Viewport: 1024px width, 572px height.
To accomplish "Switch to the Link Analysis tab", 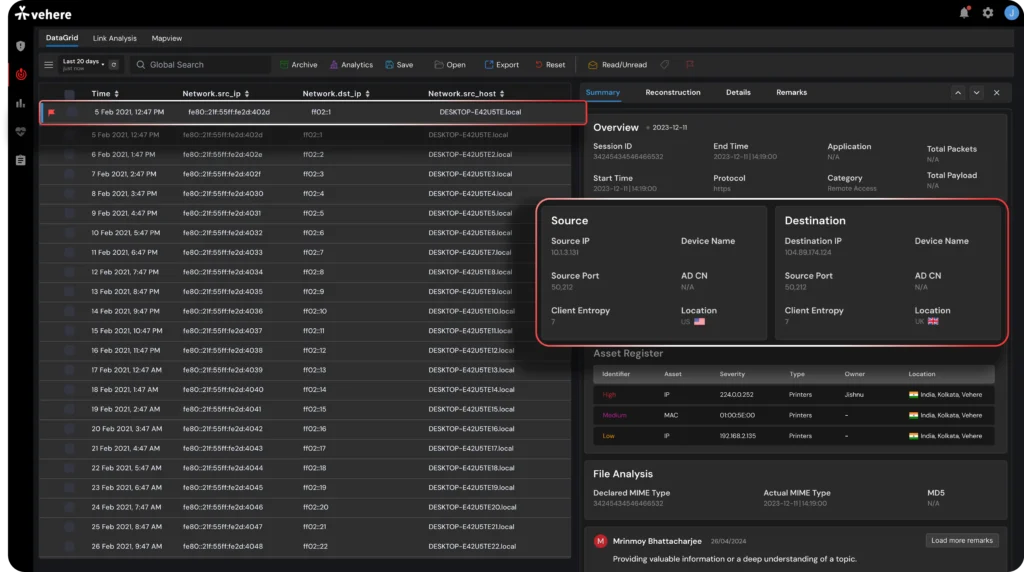I will tap(115, 39).
